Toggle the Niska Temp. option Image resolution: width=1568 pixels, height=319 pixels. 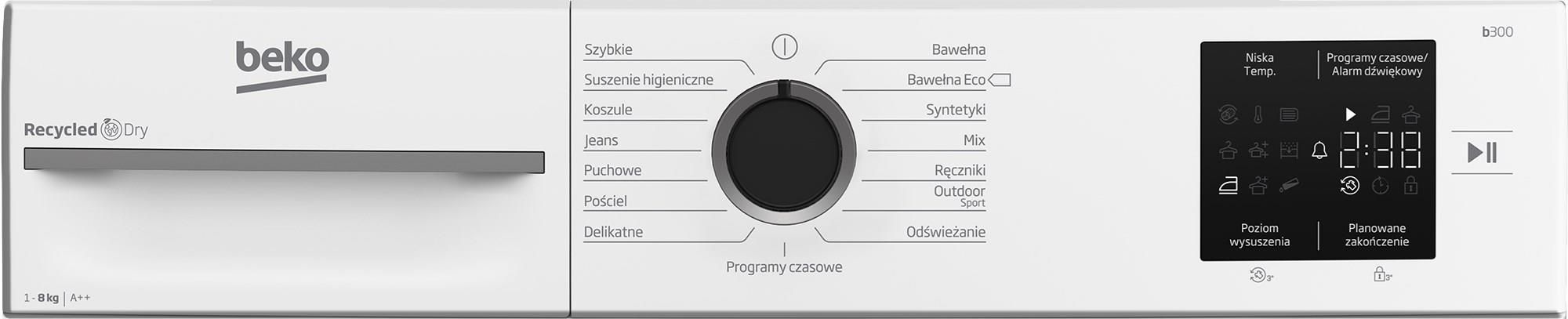pos(1259,64)
